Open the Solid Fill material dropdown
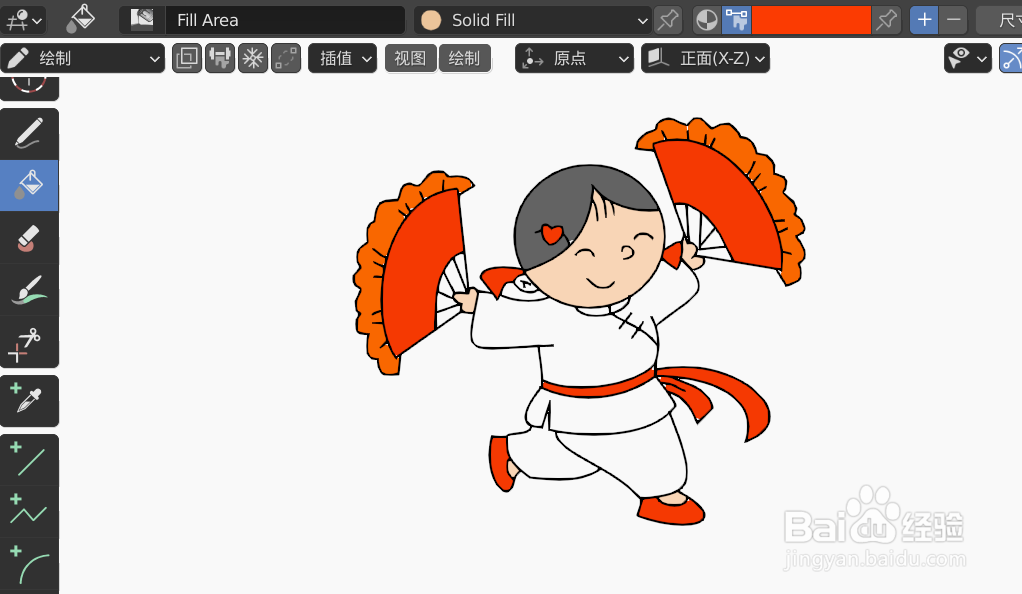Screen dimensions: 1022x594 pos(533,20)
